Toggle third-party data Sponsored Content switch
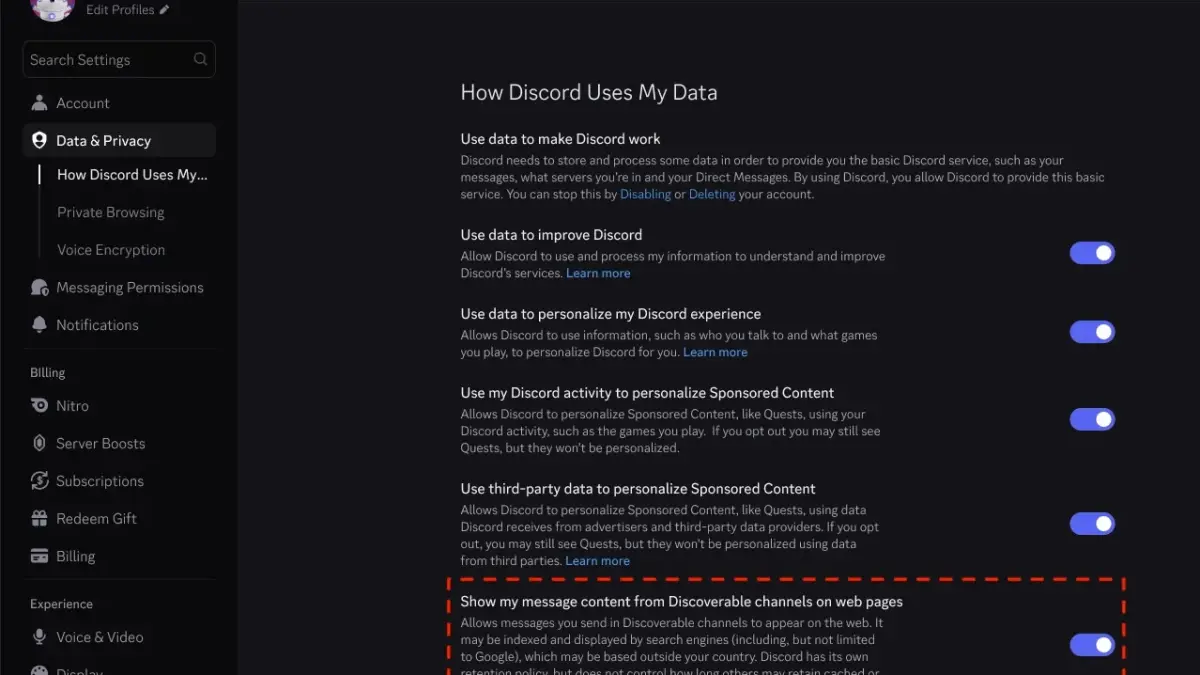This screenshot has height=675, width=1200. point(1092,523)
